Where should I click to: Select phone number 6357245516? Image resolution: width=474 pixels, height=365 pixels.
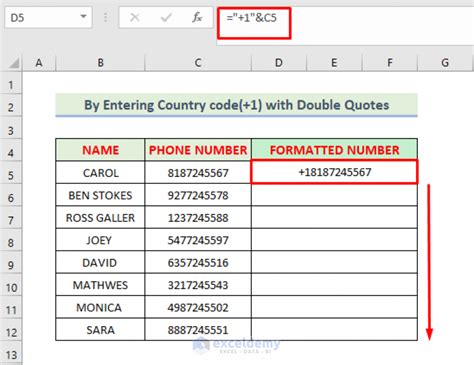click(x=198, y=262)
